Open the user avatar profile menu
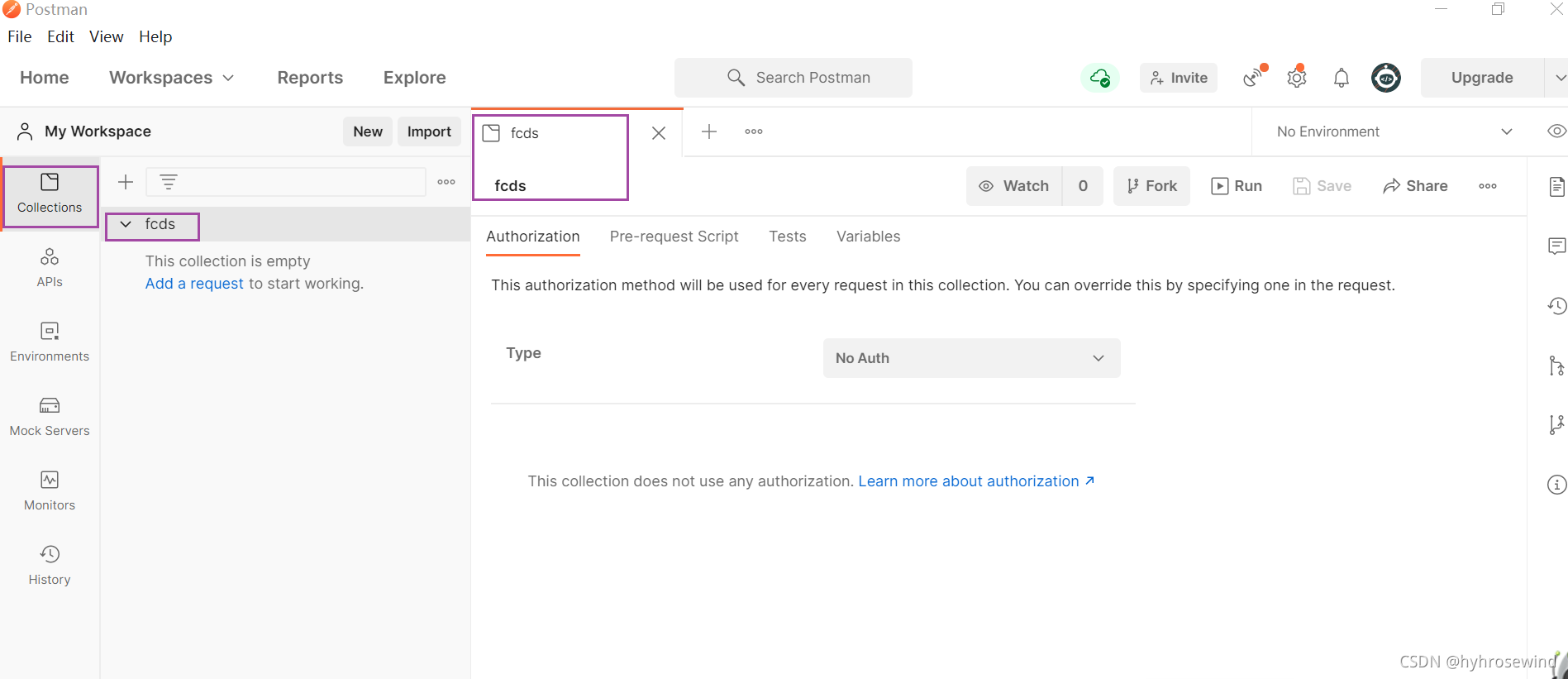 pyautogui.click(x=1386, y=78)
